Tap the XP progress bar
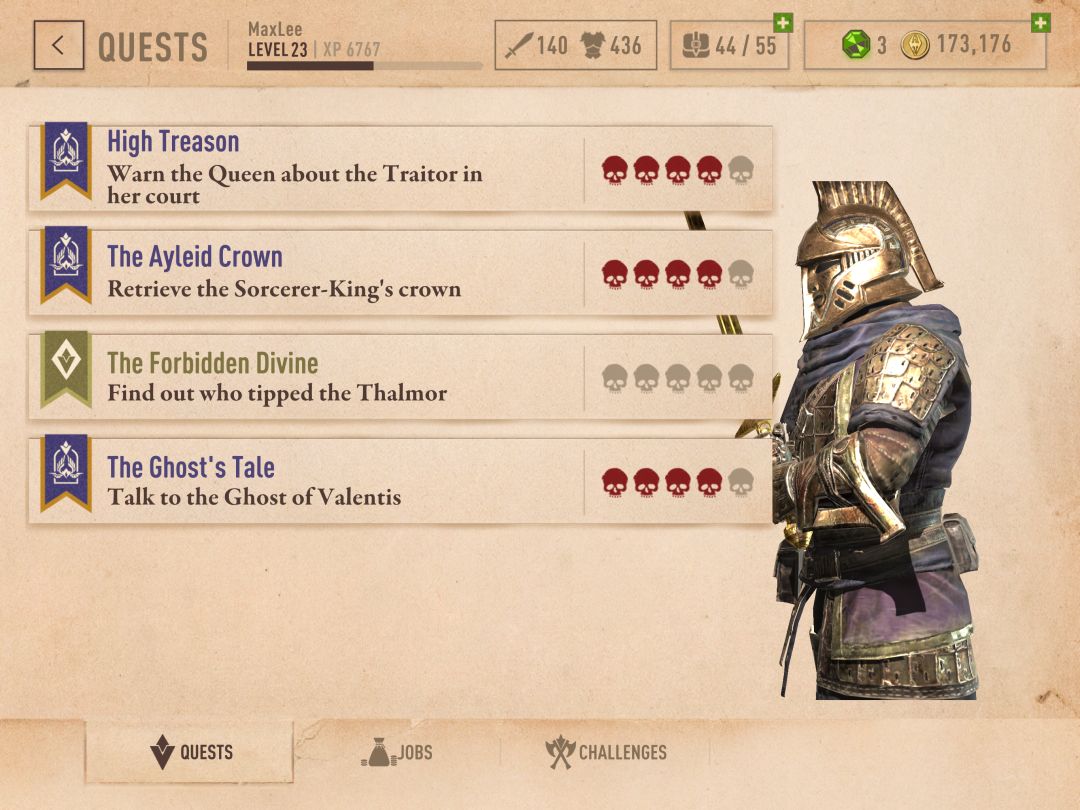The image size is (1080, 810). click(x=364, y=66)
